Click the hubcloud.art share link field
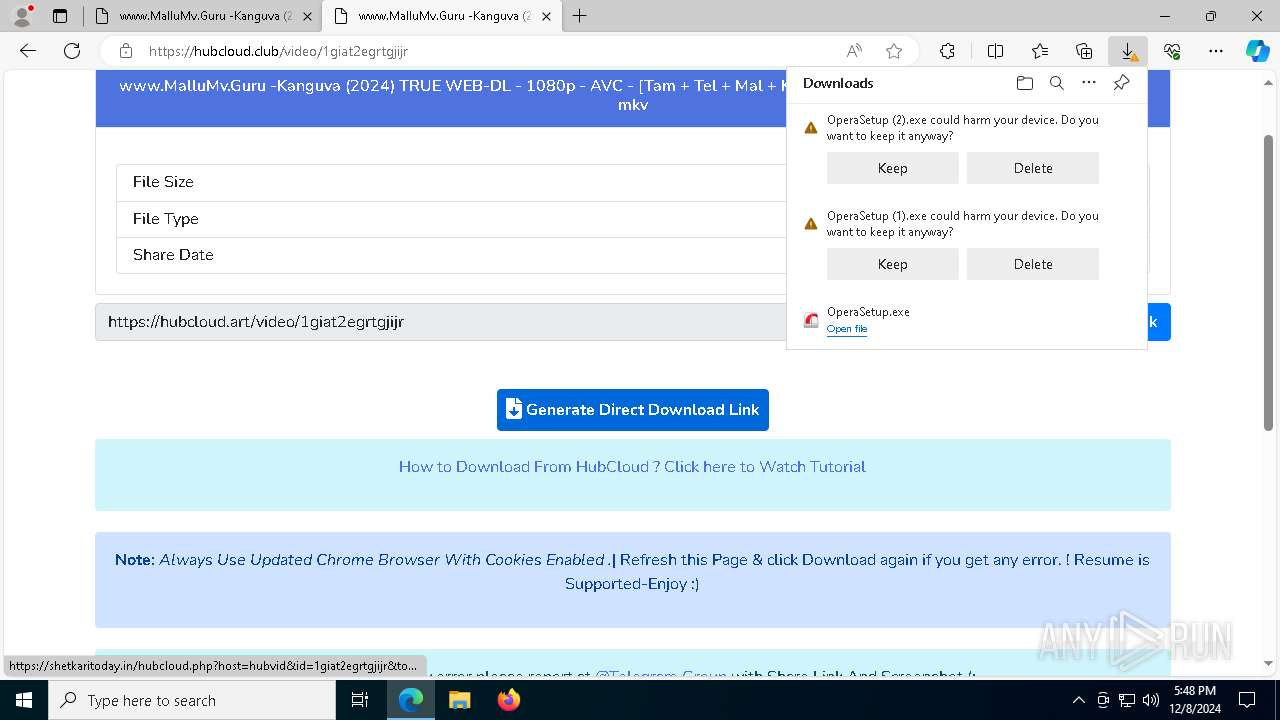This screenshot has width=1280, height=720. click(x=441, y=322)
